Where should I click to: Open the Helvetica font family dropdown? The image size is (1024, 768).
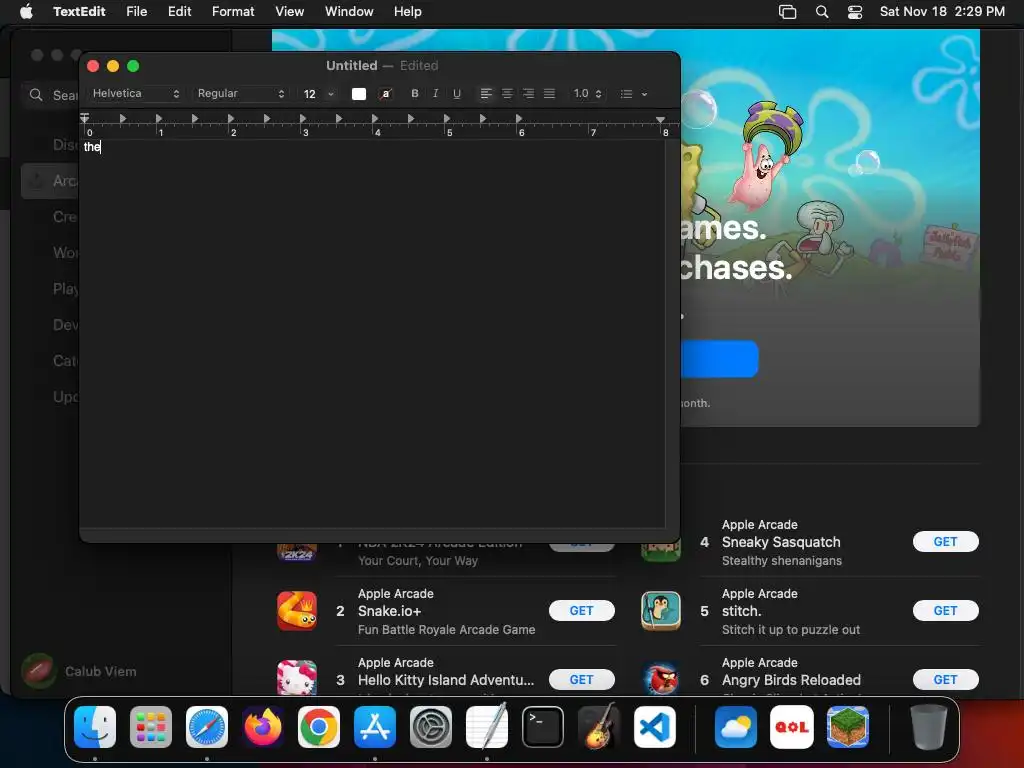[x=135, y=93]
